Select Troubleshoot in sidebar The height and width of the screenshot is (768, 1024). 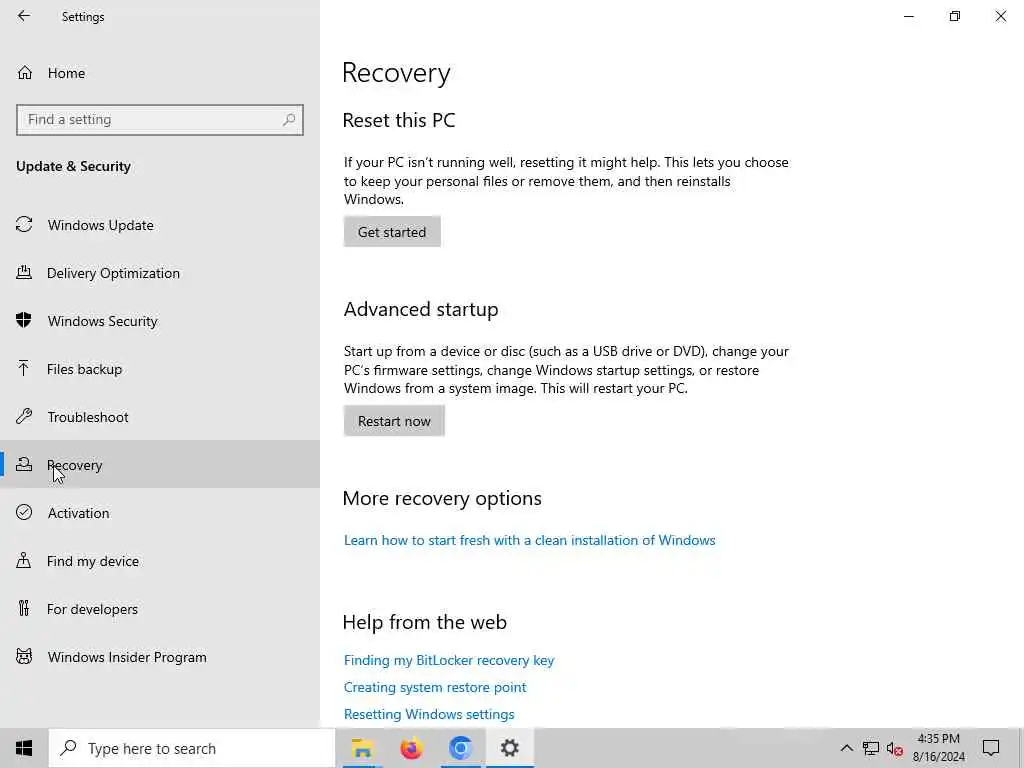(x=160, y=417)
